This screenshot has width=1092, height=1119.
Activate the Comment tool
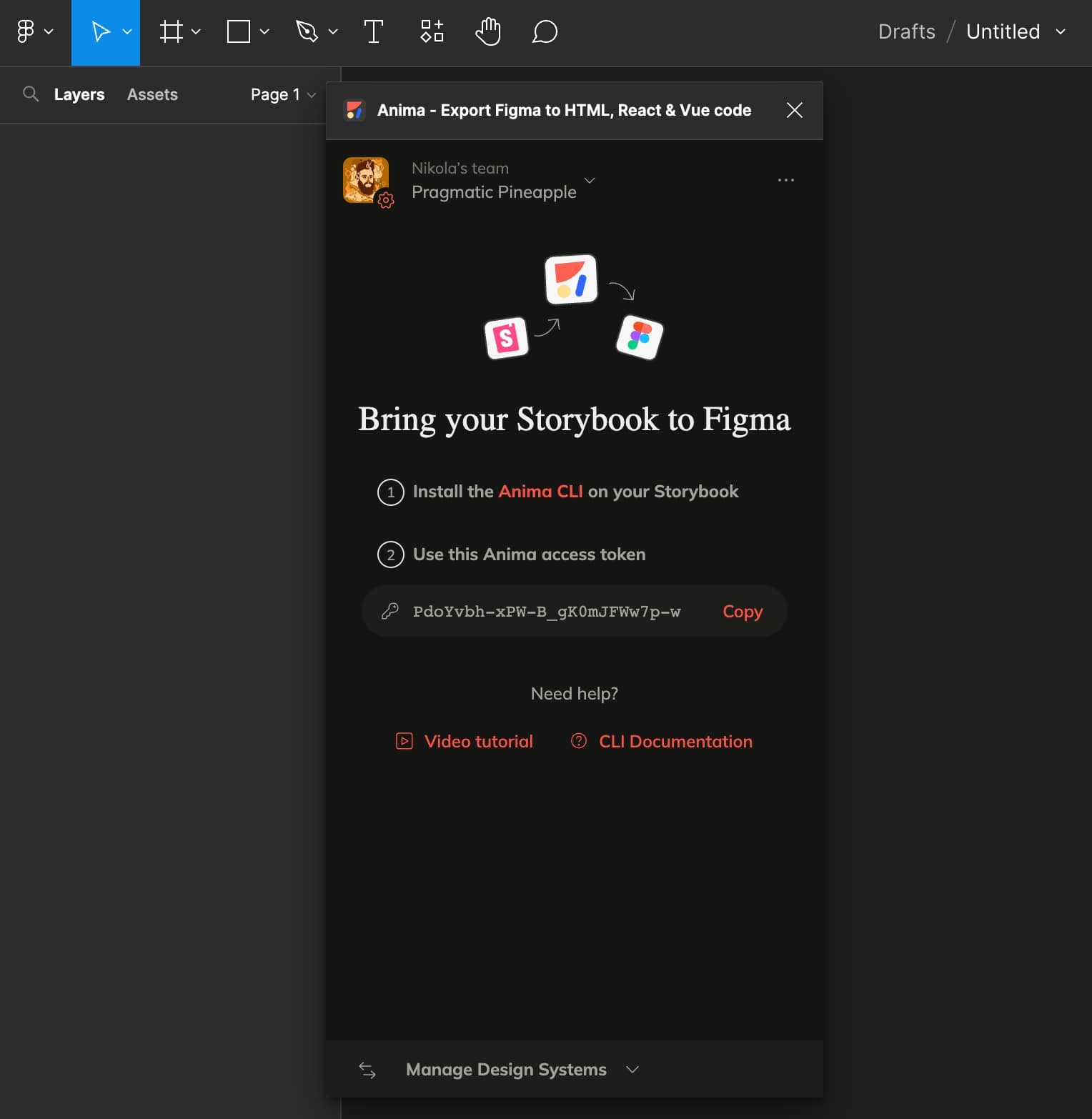545,32
